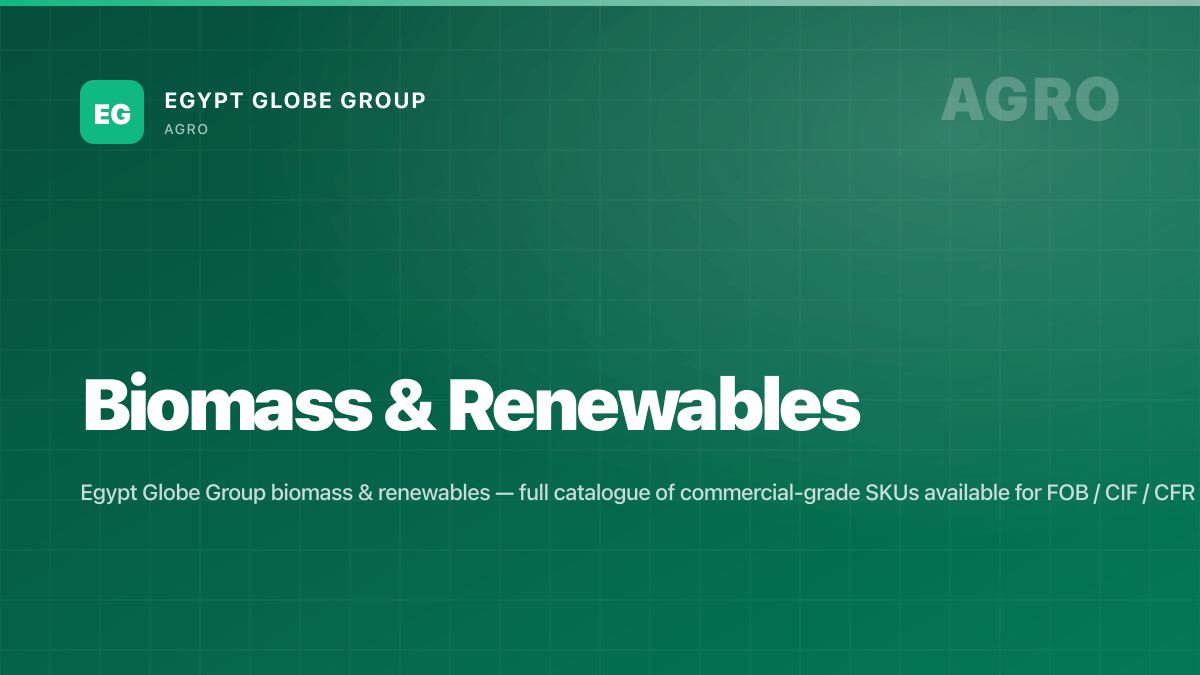Click the small AGRO label under brand name
Image resolution: width=1200 pixels, height=675 pixels.
coord(186,130)
